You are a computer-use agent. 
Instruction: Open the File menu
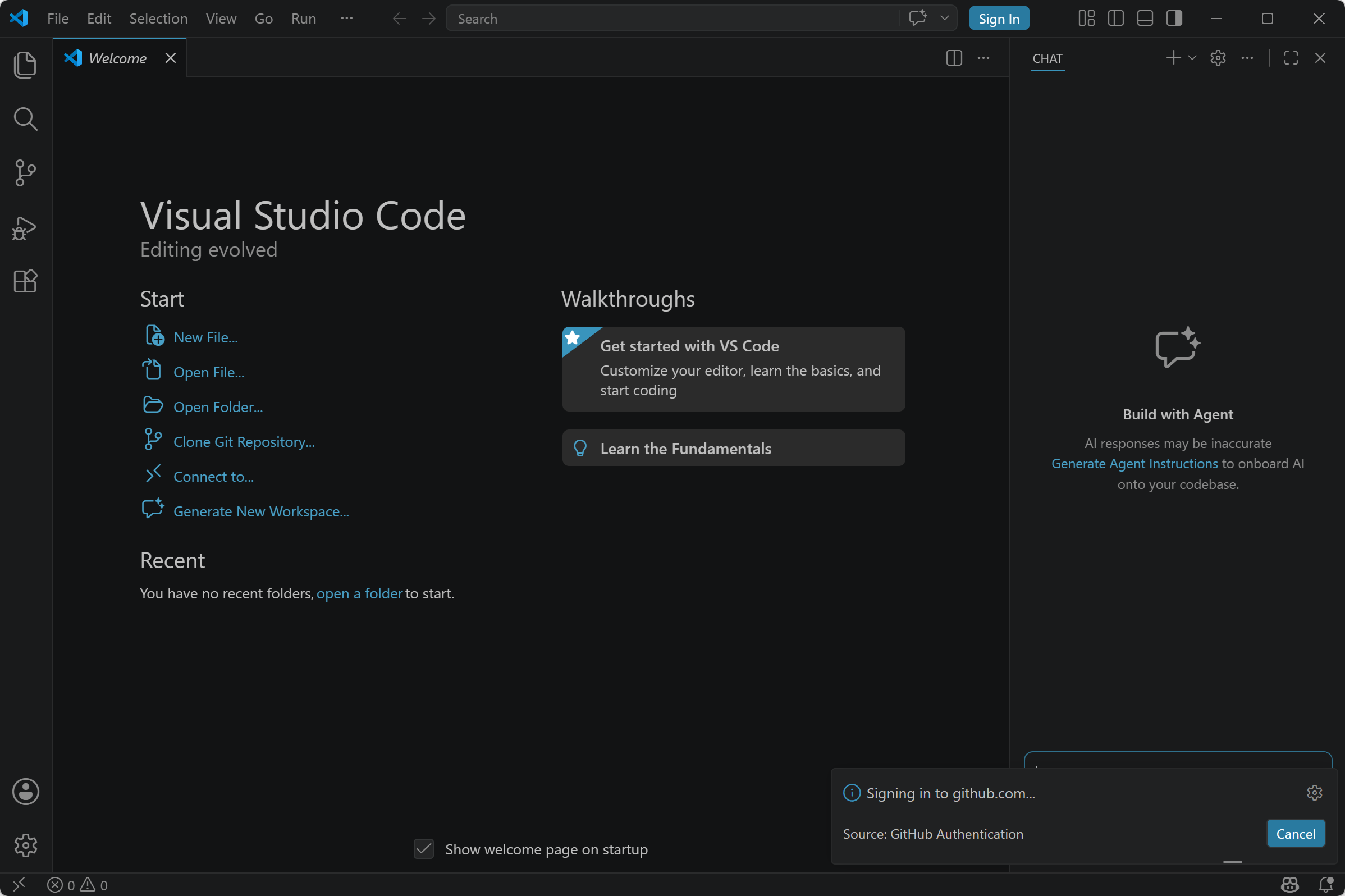click(58, 19)
